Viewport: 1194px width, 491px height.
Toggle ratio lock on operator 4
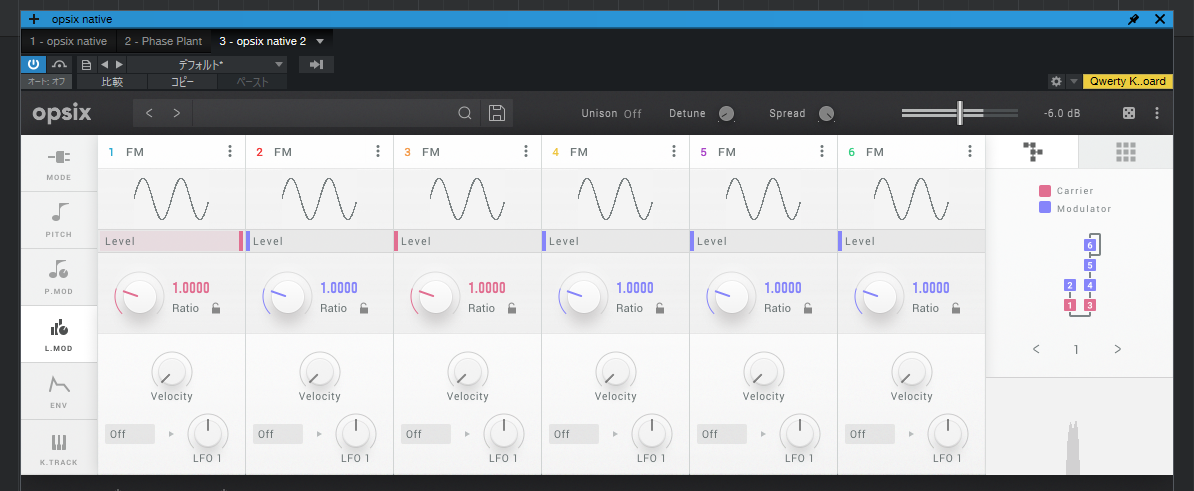point(660,309)
